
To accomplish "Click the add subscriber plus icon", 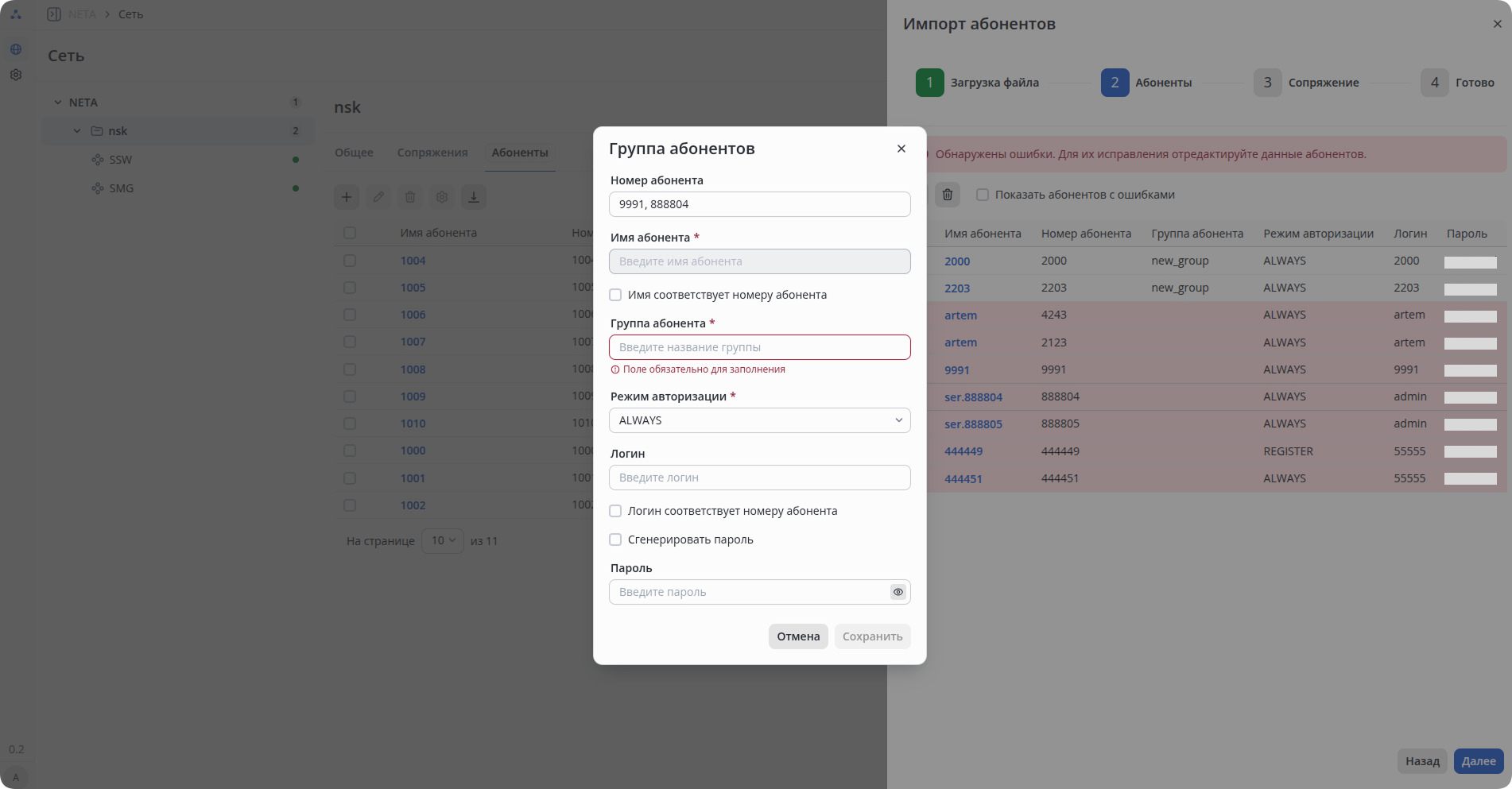I will coord(347,197).
